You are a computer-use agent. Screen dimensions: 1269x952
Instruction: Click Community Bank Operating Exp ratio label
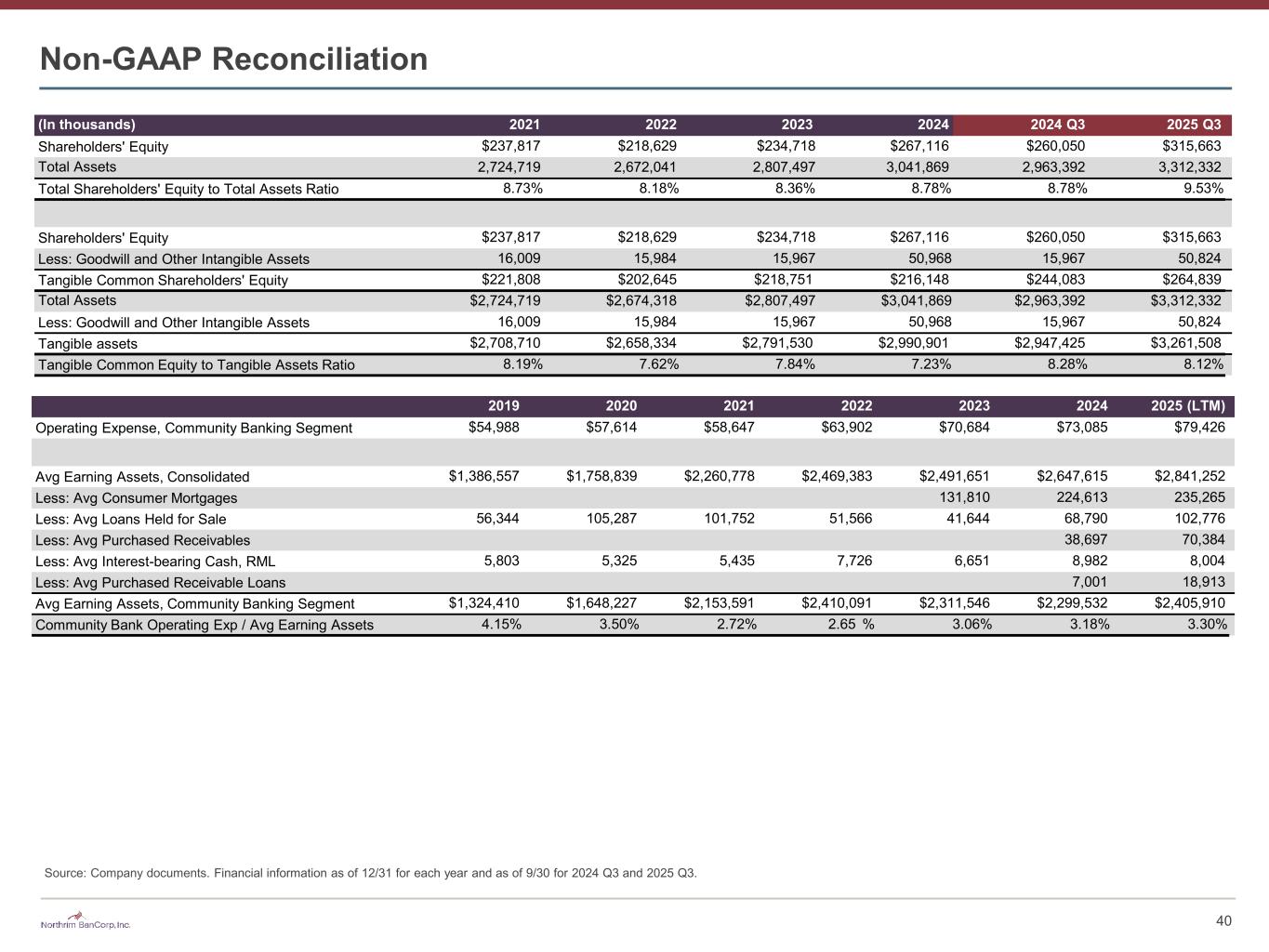coord(204,625)
